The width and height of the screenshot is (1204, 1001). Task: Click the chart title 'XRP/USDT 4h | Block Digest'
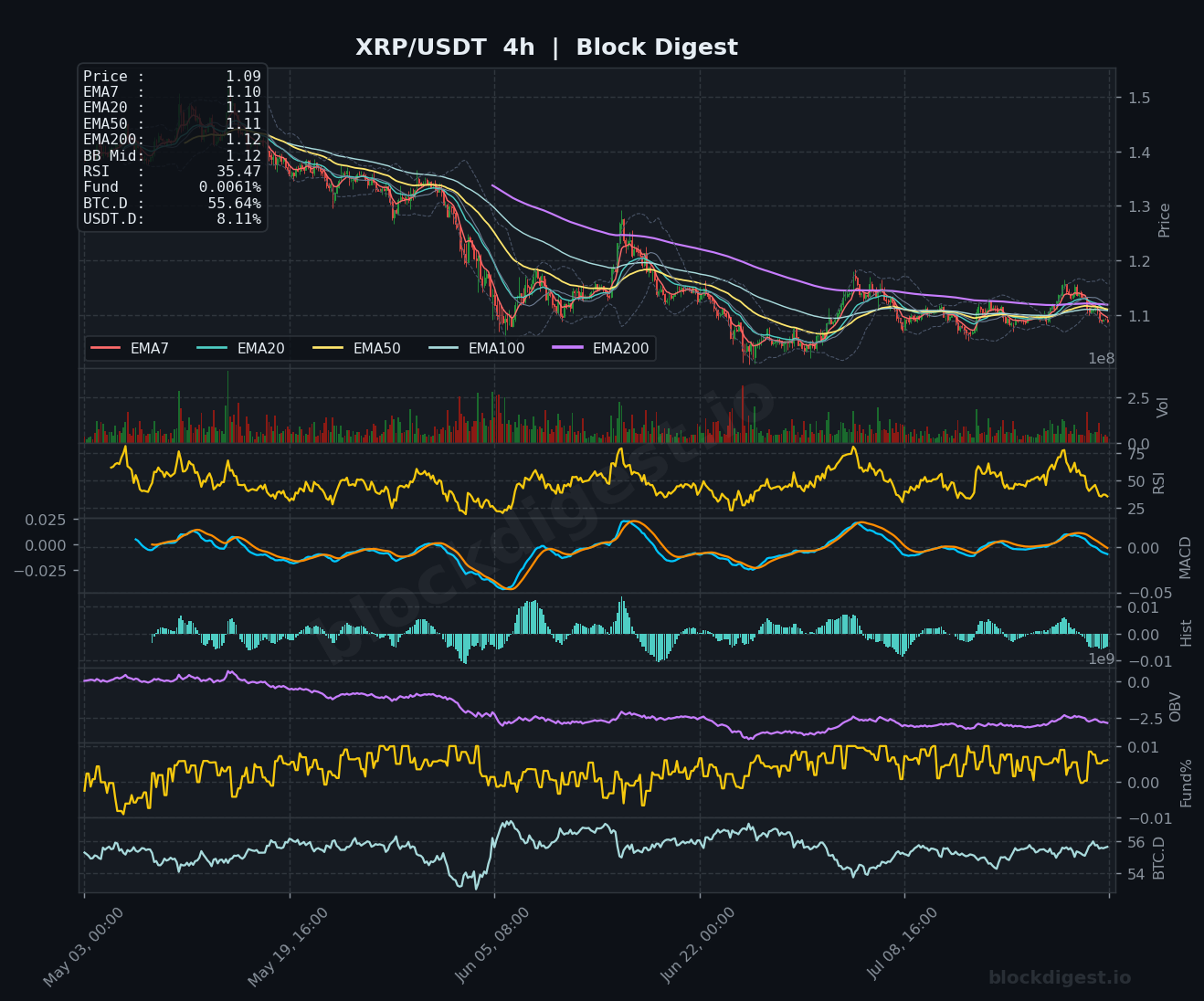(546, 47)
